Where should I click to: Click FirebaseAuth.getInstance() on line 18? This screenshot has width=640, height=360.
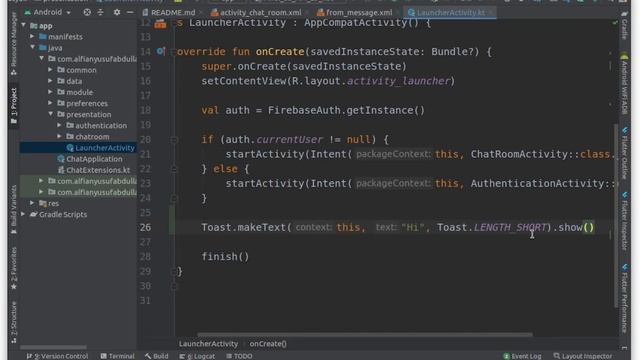pyautogui.click(x=346, y=110)
